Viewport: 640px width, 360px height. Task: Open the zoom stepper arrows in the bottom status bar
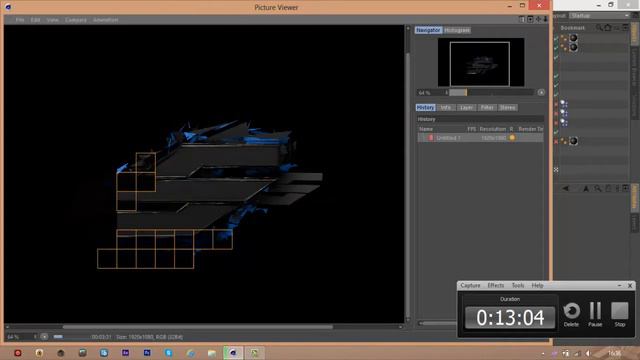[x=35, y=337]
